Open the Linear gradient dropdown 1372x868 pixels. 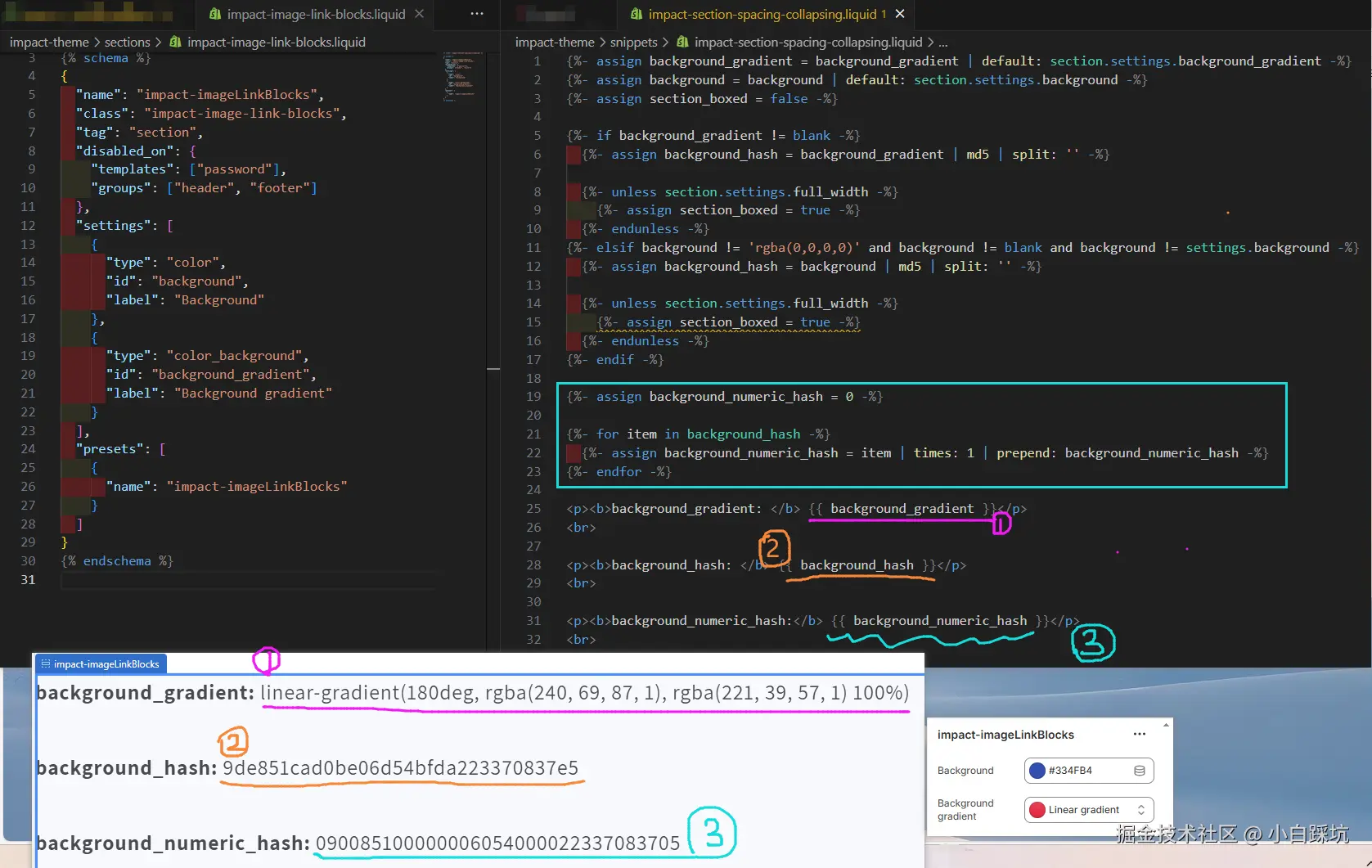pos(1089,810)
